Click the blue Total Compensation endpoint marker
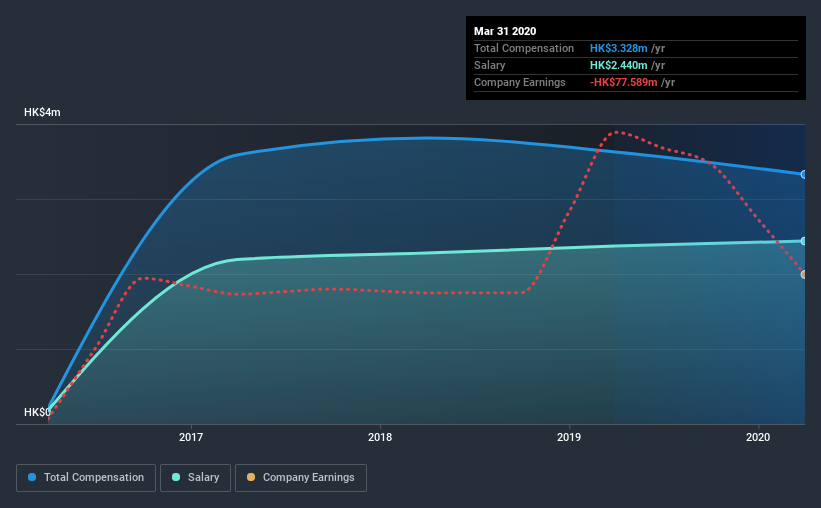Screen dimensions: 821x508 (x=803, y=174)
